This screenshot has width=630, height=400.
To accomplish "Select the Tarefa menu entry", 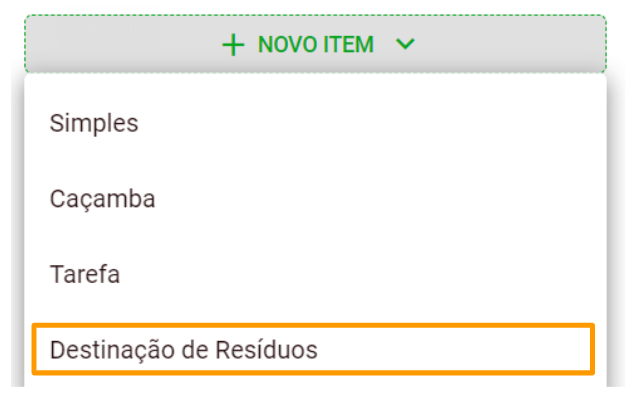I will tap(85, 274).
